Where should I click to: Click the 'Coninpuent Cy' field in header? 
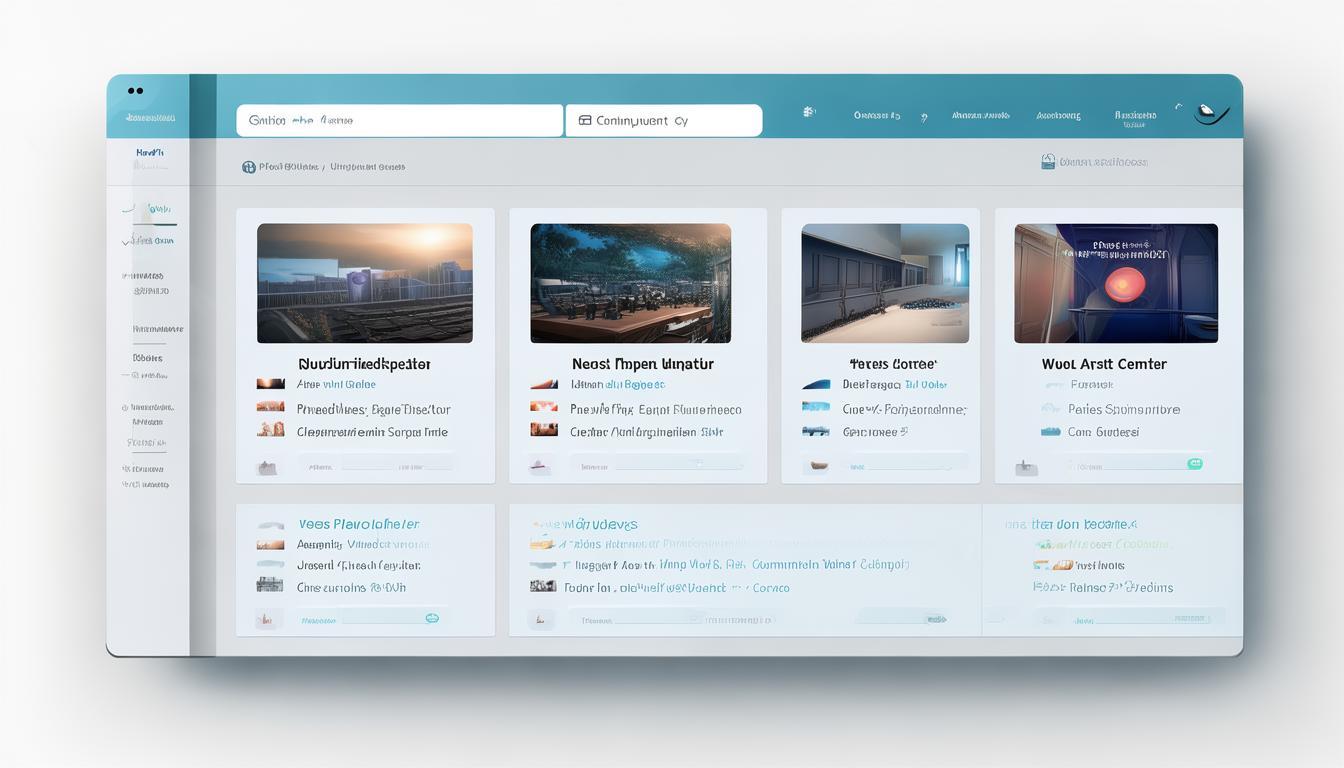point(663,121)
